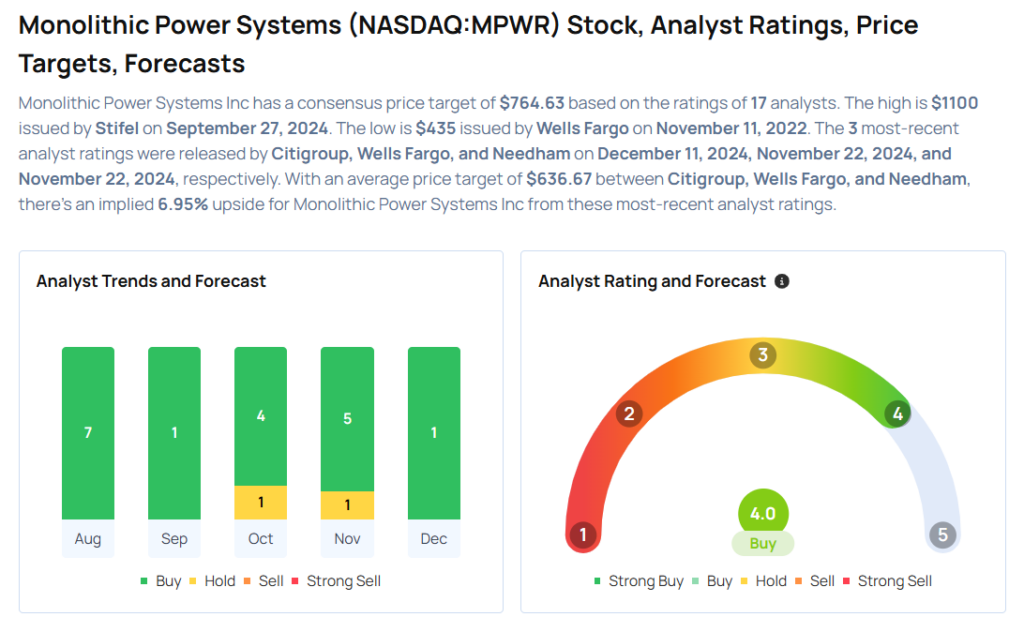Screen dimensions: 1024x617
Task: Toggle Sell series in trends legend
Action: click(x=266, y=581)
